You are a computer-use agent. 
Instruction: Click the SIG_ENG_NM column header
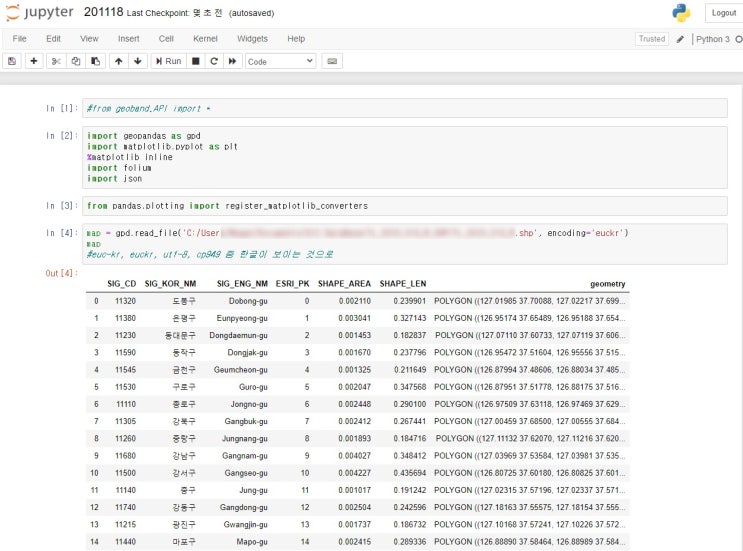tap(242, 284)
